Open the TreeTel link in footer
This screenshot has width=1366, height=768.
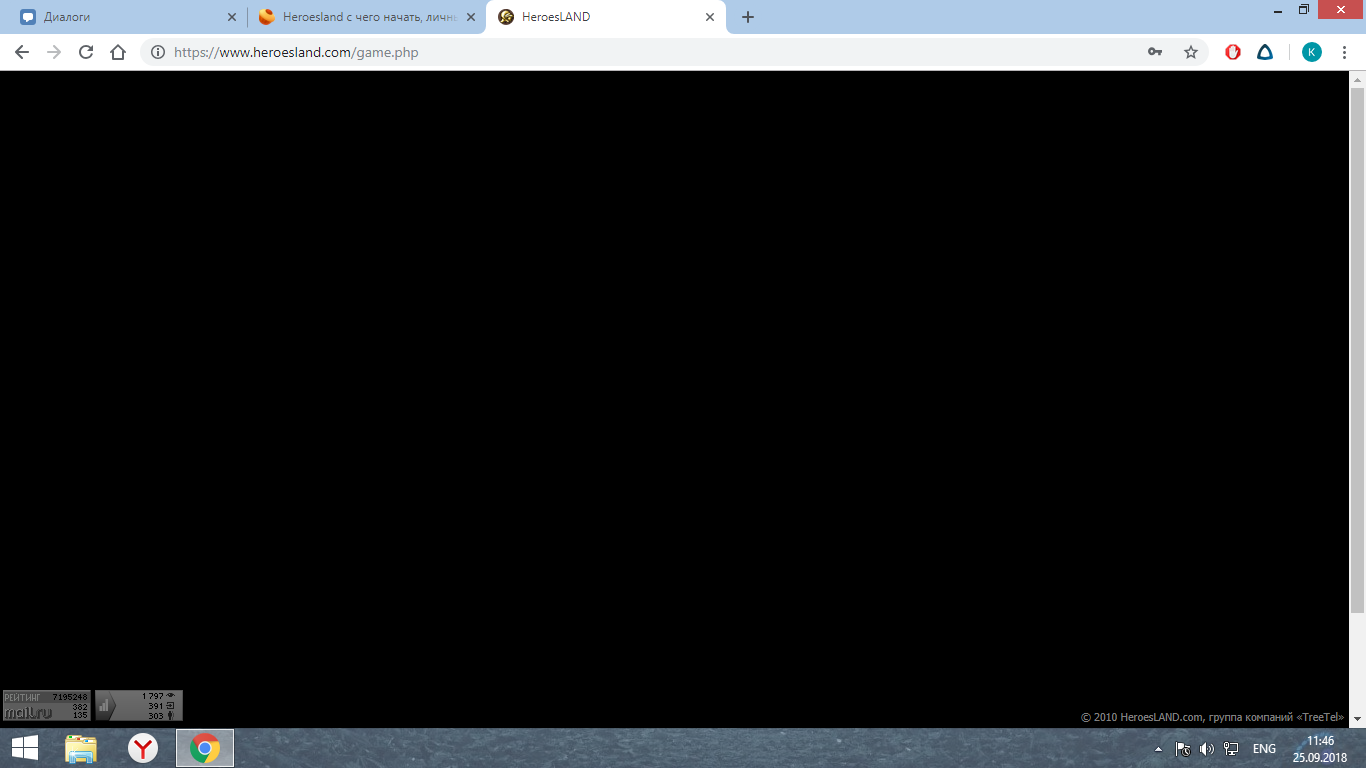pos(1322,717)
